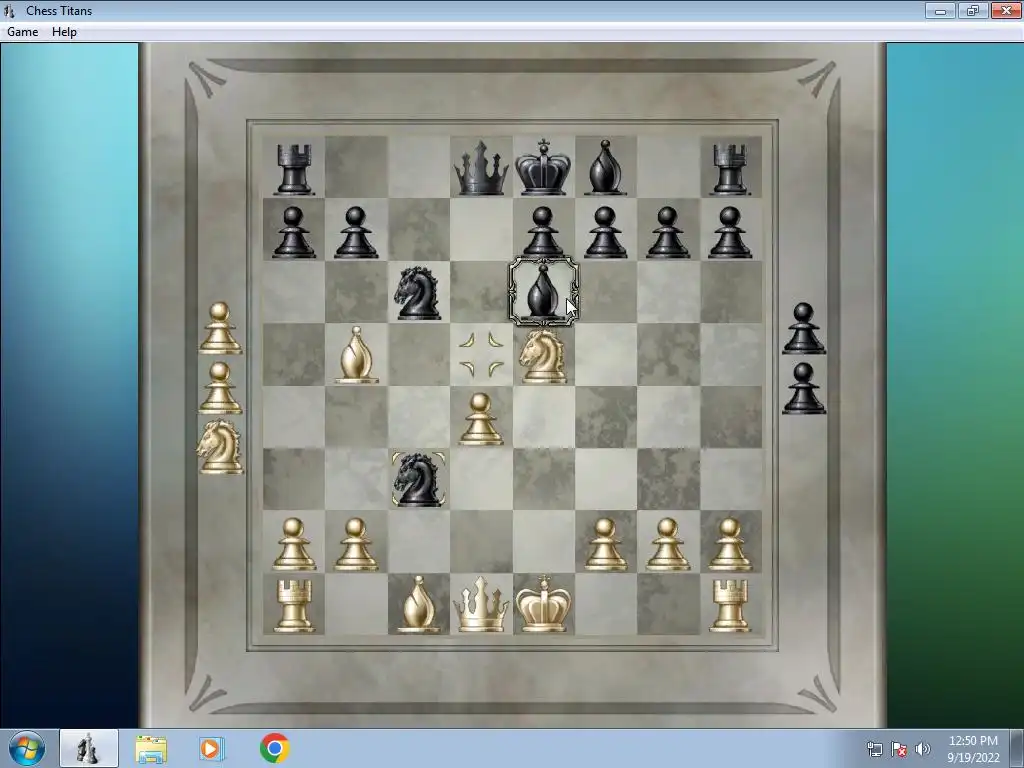Select the white knight on e5

click(543, 355)
